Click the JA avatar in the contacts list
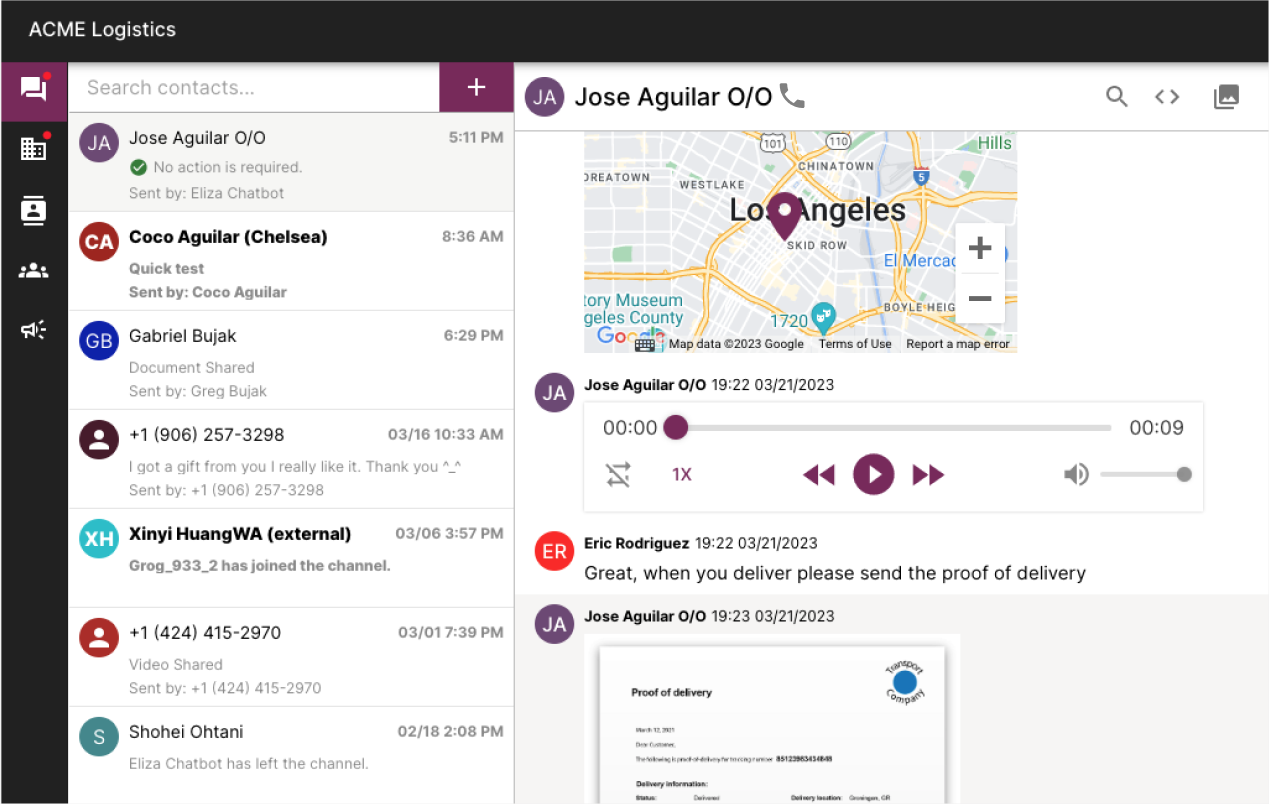1269x804 pixels. [x=99, y=143]
